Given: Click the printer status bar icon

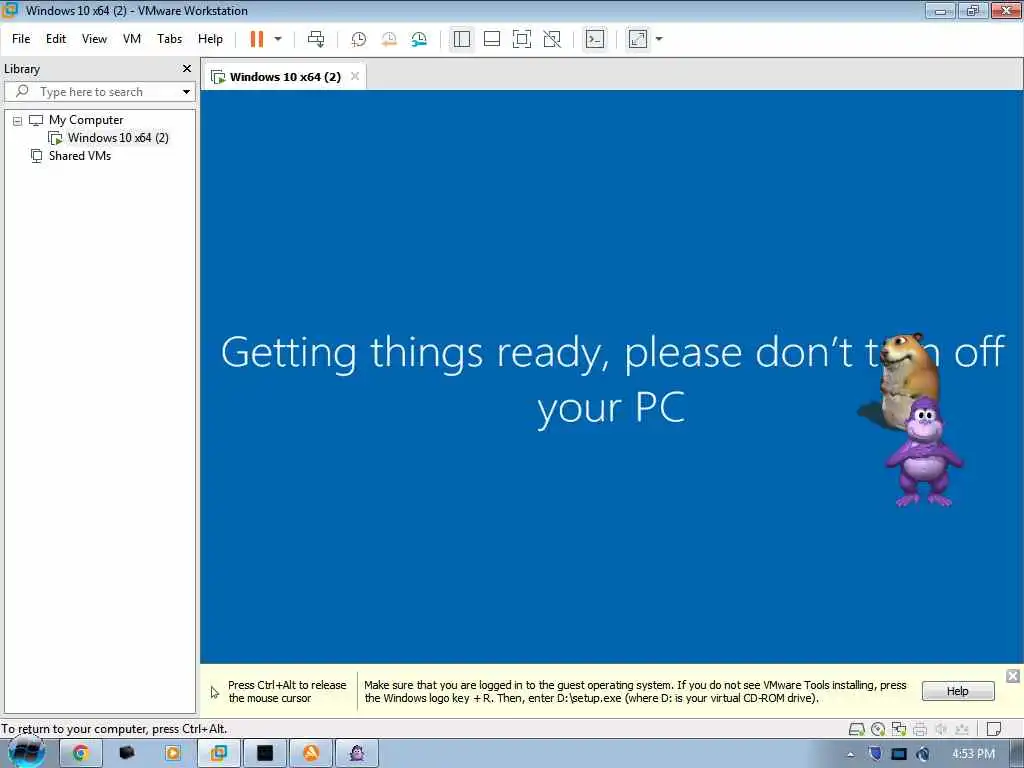Looking at the screenshot, I should coord(920,729).
